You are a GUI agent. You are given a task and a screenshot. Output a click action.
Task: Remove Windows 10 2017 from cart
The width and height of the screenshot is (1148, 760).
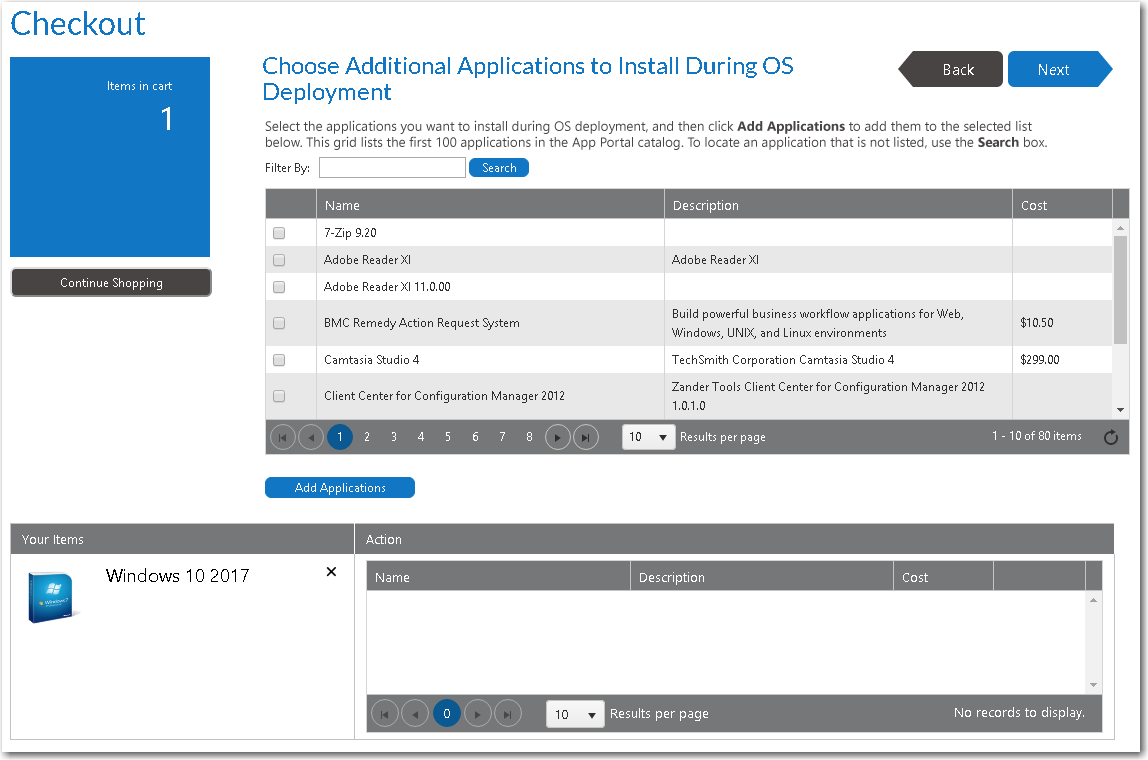(x=332, y=572)
